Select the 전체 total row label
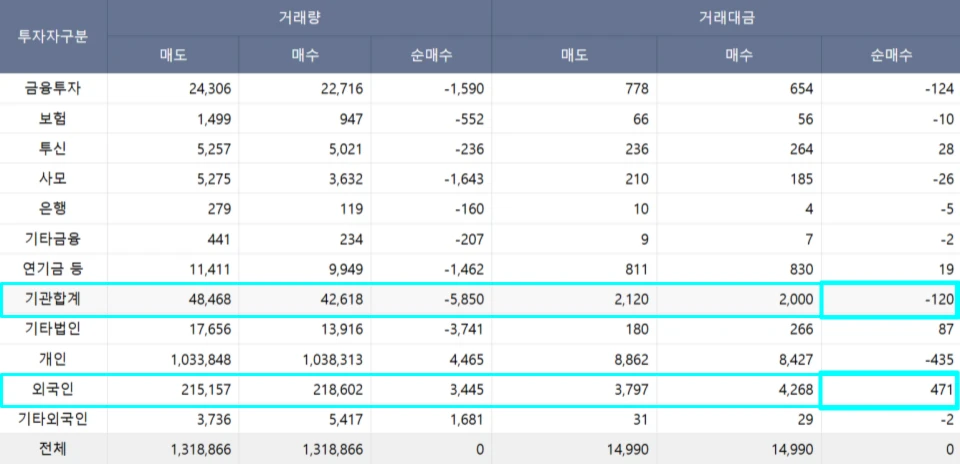Image resolution: width=960 pixels, height=464 pixels. click(53, 450)
